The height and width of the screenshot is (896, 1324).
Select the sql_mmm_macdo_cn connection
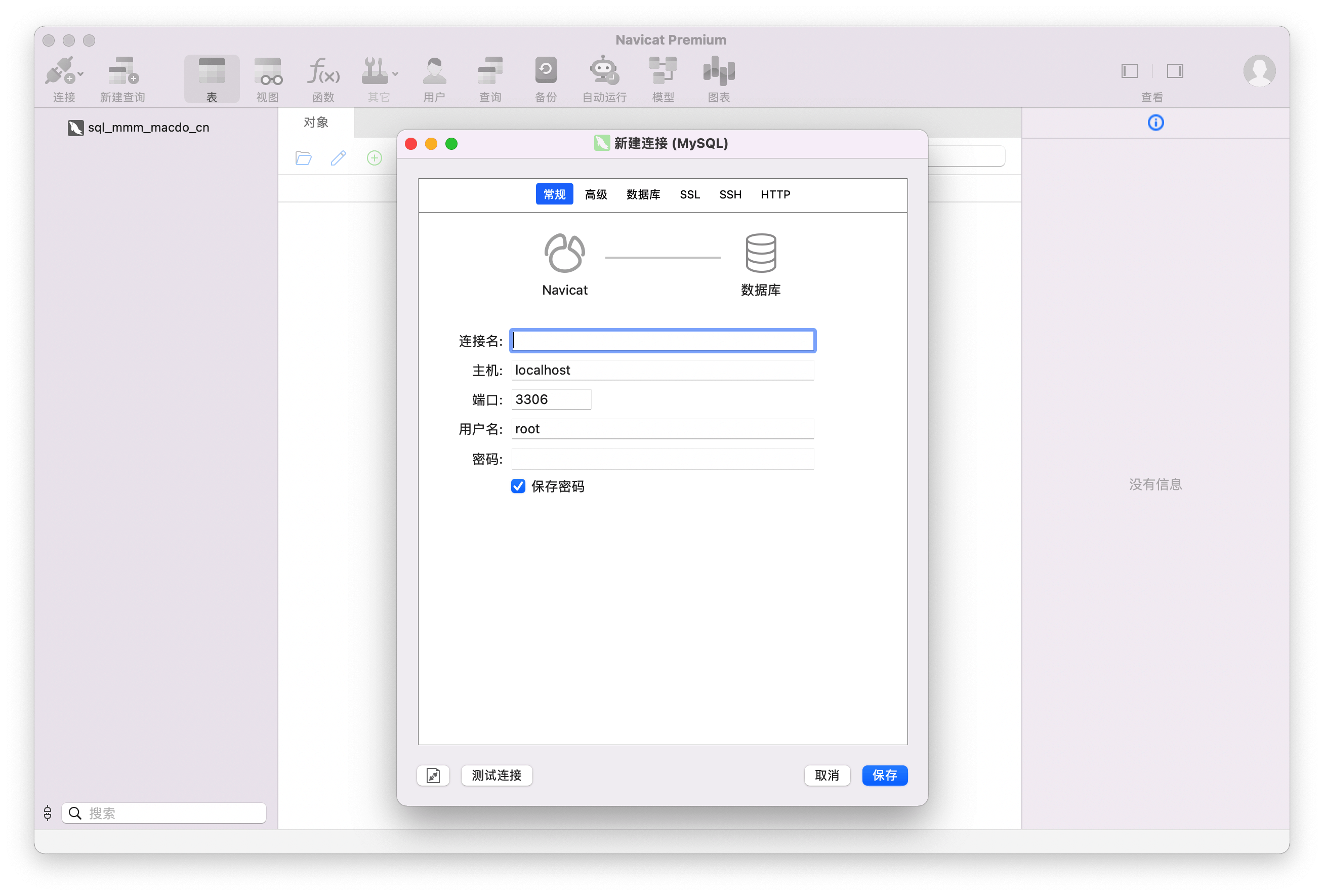click(139, 127)
